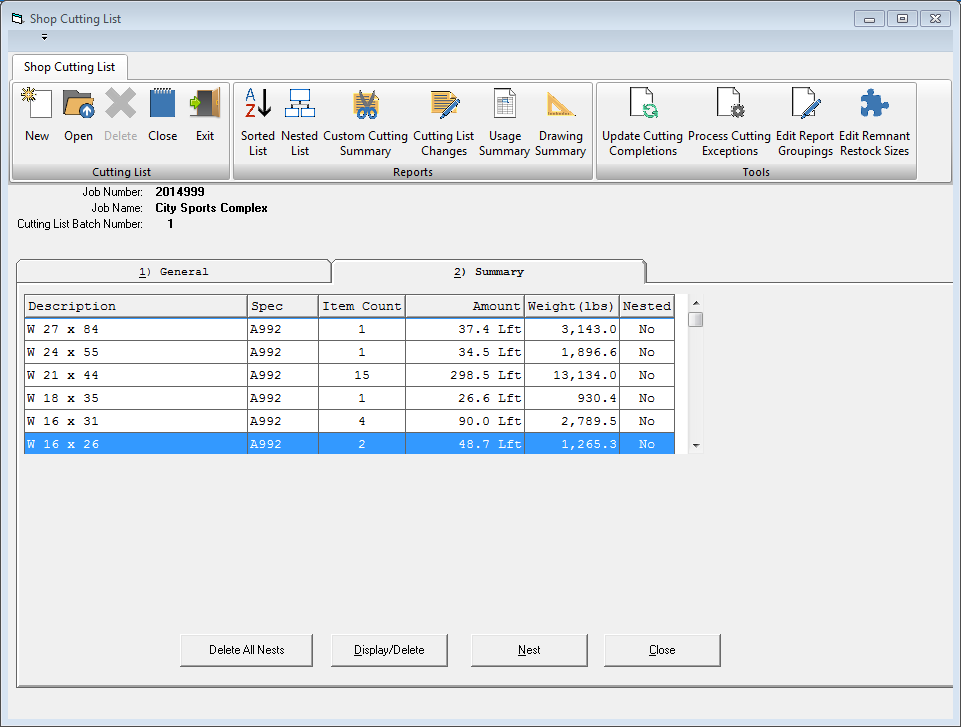Select row W 27 x 84
The image size is (961, 727).
point(349,329)
